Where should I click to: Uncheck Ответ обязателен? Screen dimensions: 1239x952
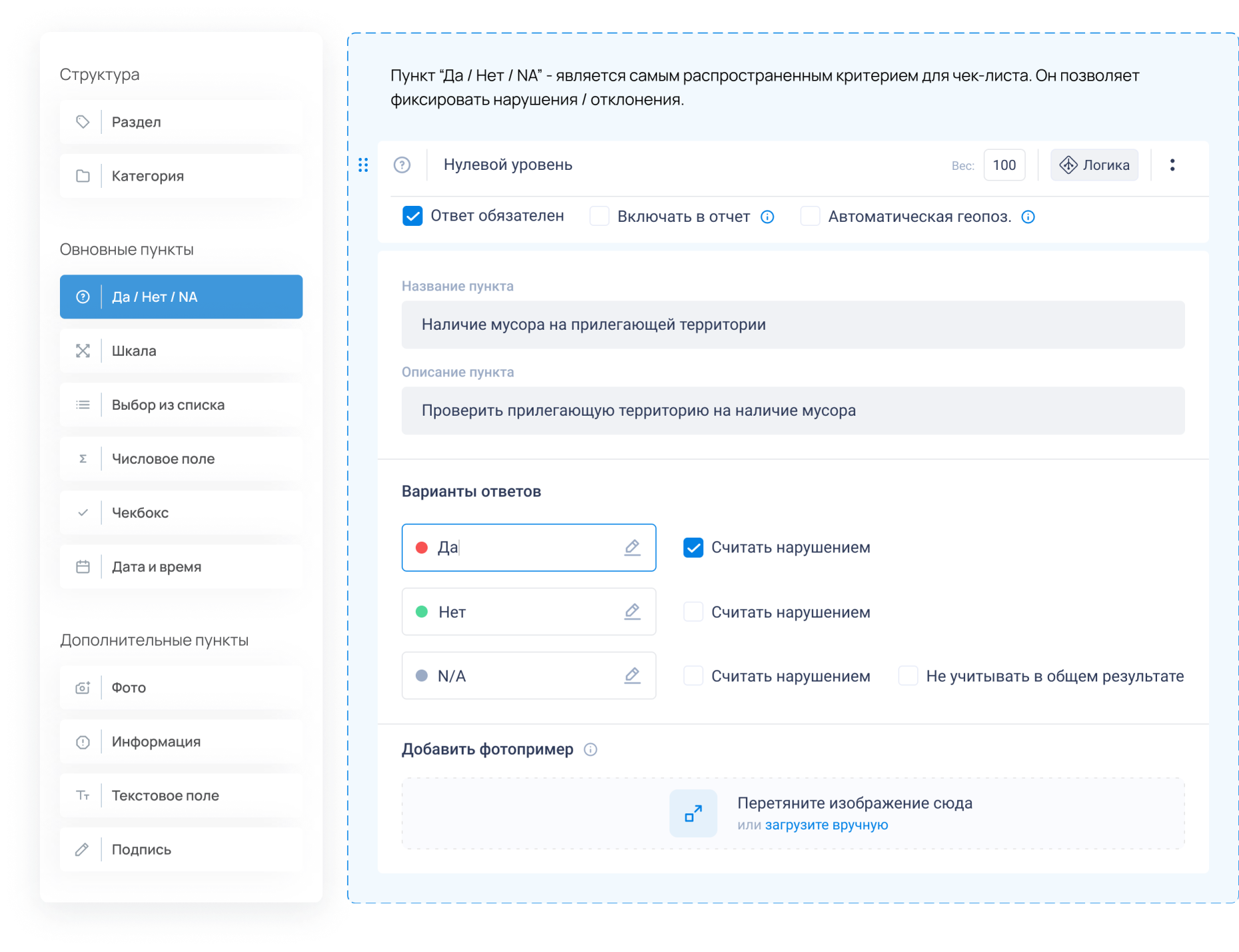tap(413, 215)
